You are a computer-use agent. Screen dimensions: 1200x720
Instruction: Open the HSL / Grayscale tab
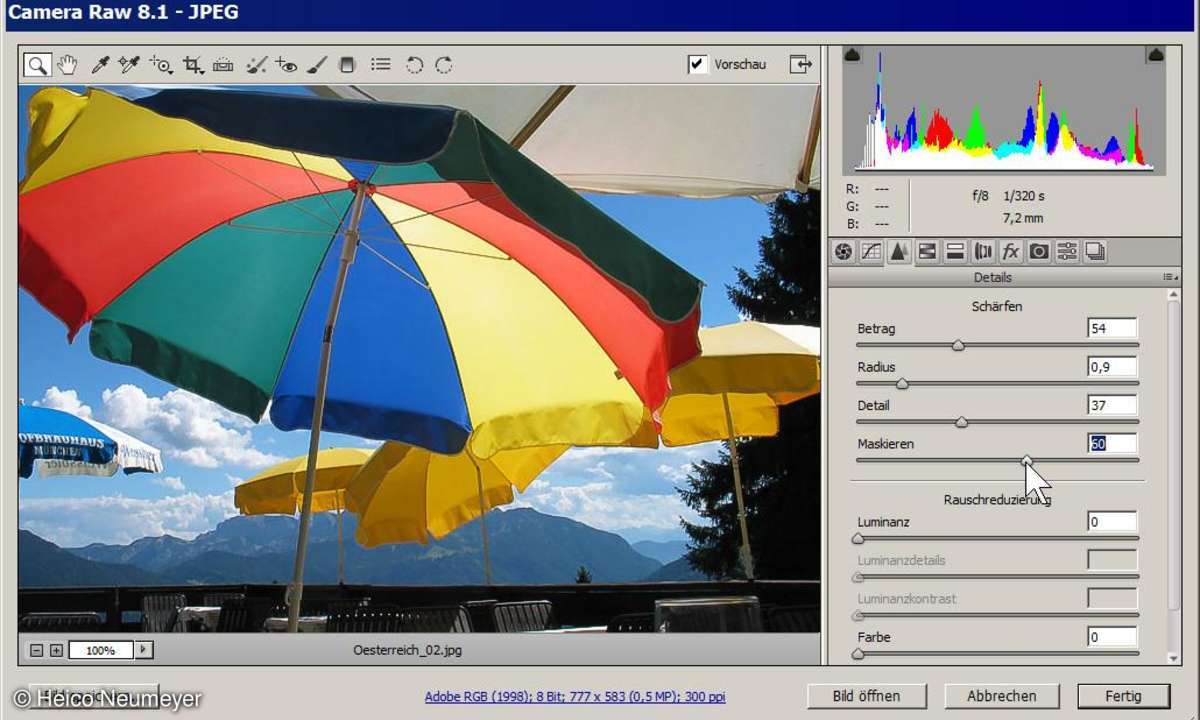point(927,251)
